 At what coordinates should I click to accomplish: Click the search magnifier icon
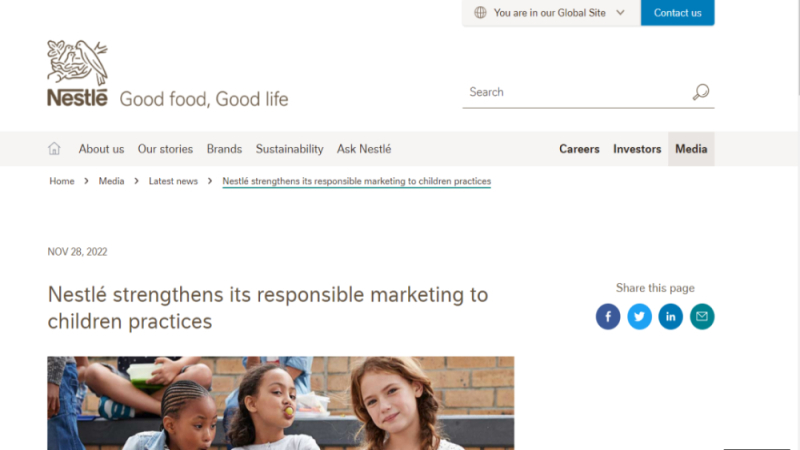(701, 92)
